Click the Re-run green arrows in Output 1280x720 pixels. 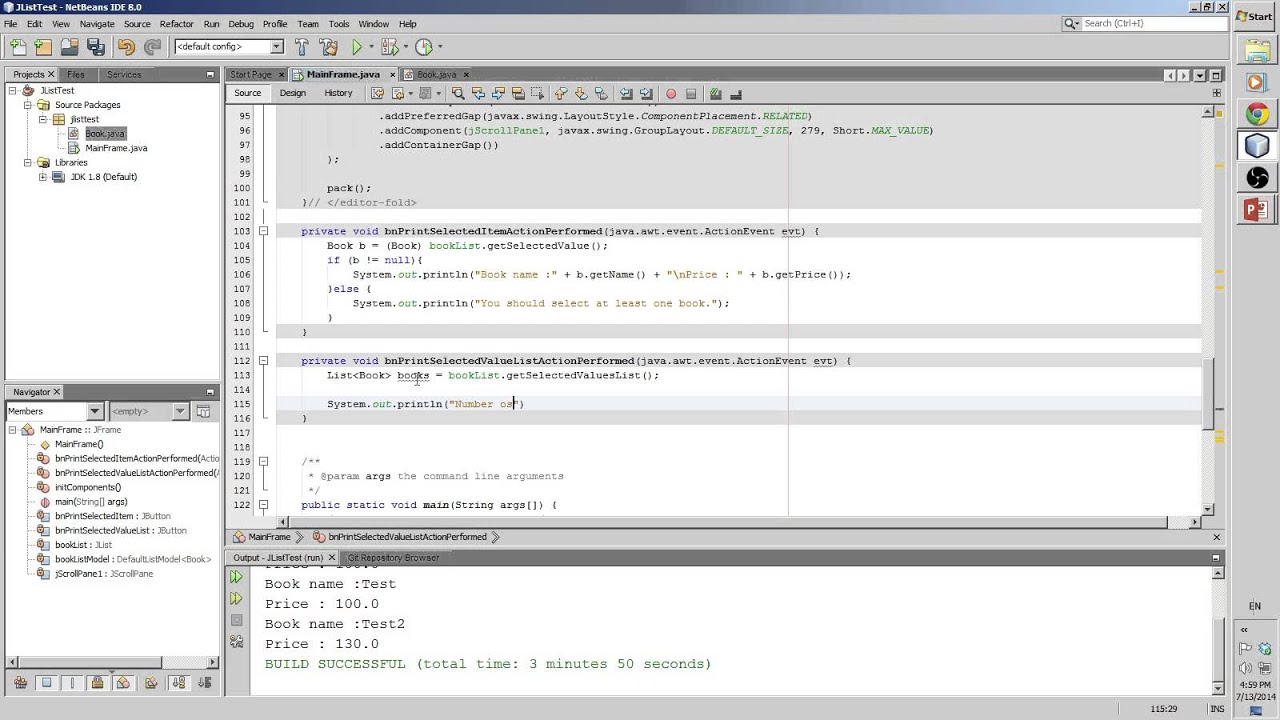236,577
